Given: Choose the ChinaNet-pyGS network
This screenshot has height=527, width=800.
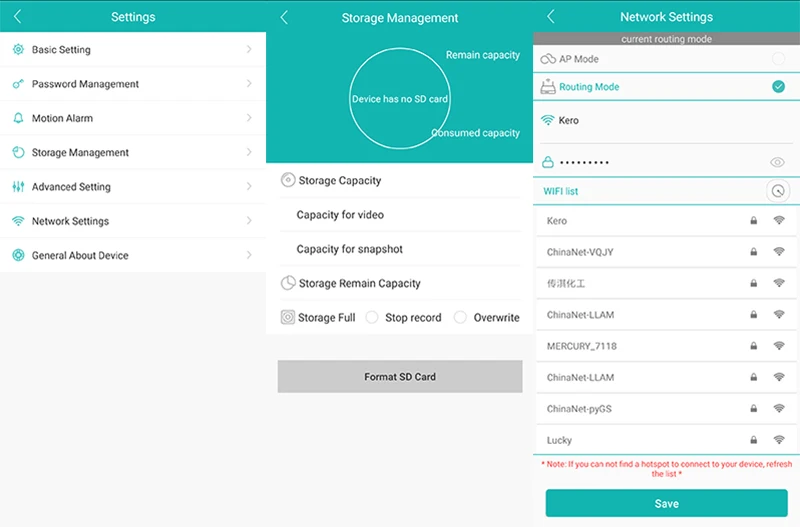Looking at the screenshot, I should pos(666,408).
